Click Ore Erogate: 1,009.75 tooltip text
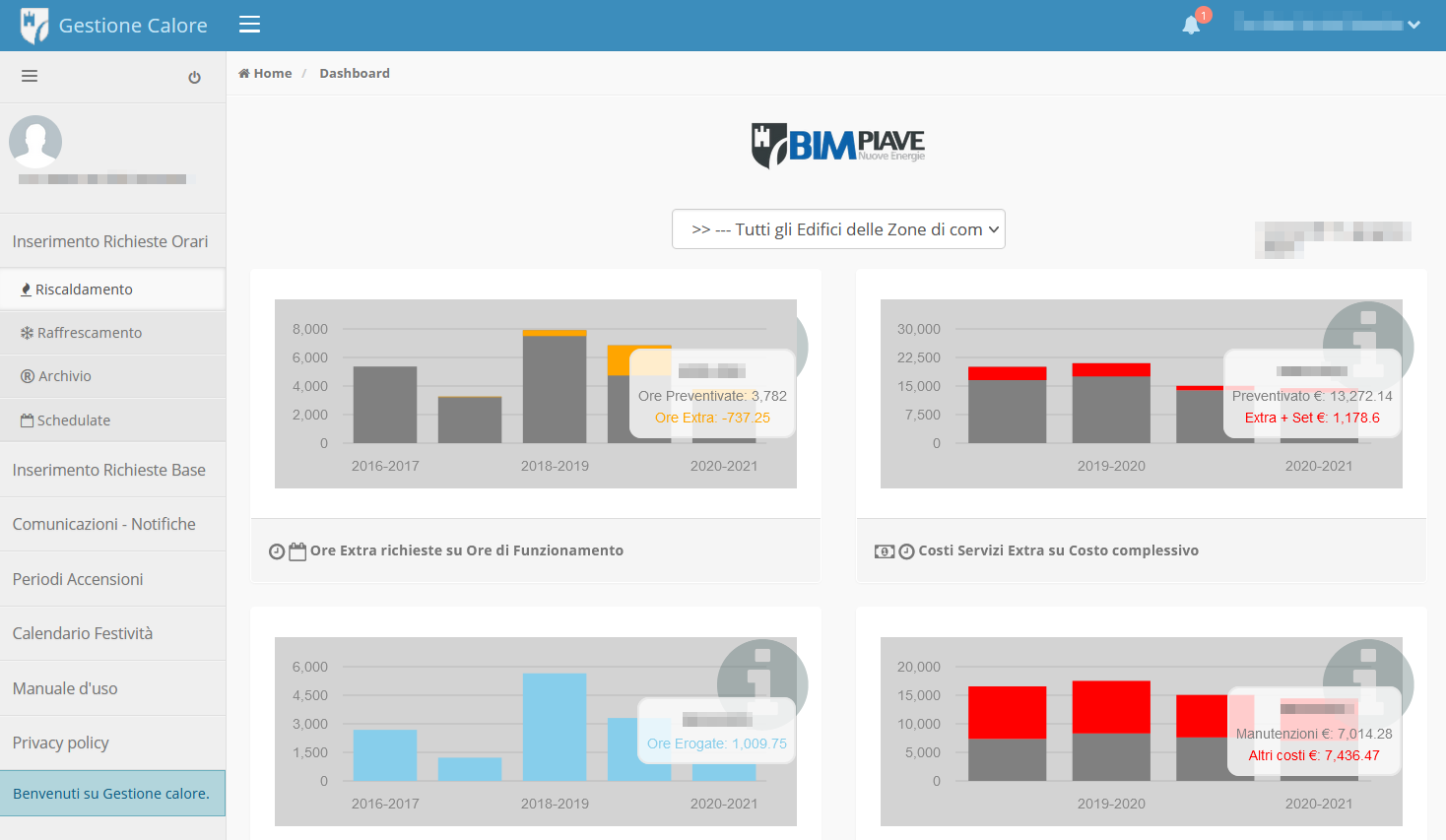Viewport: 1446px width, 840px height. click(717, 743)
